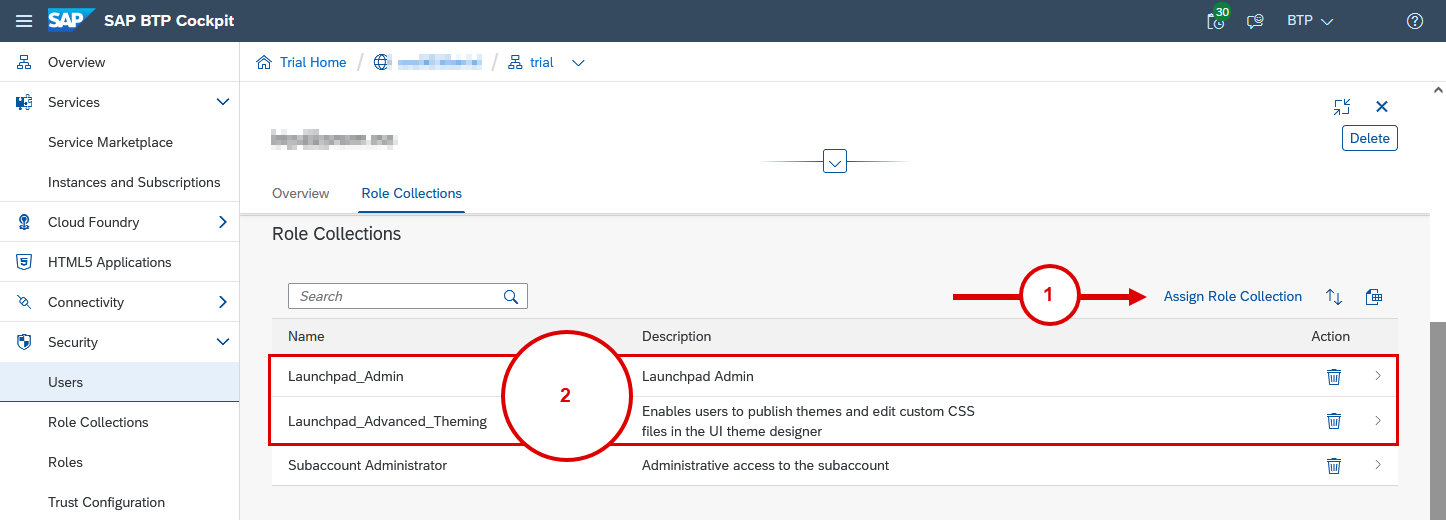Open the table settings icon

pos(1374,297)
